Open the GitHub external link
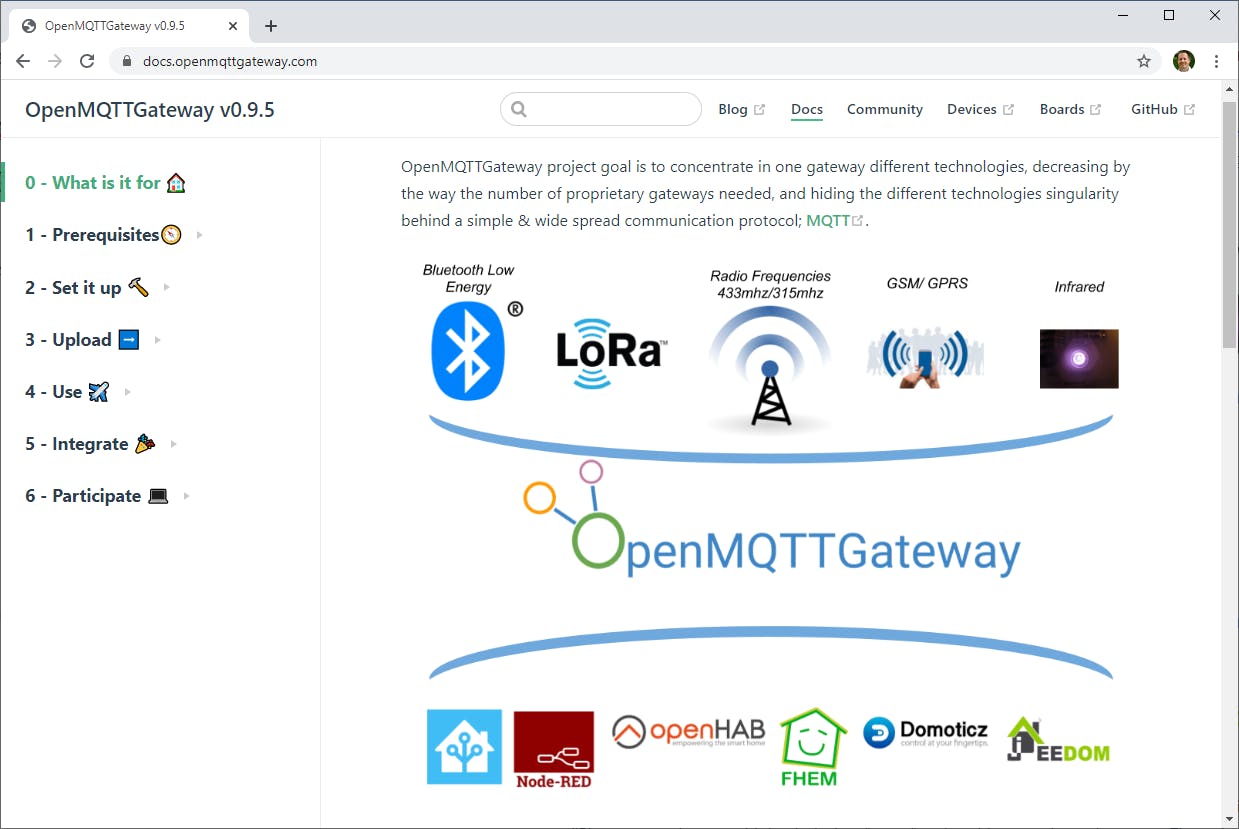This screenshot has height=829, width=1239. pyautogui.click(x=1162, y=109)
